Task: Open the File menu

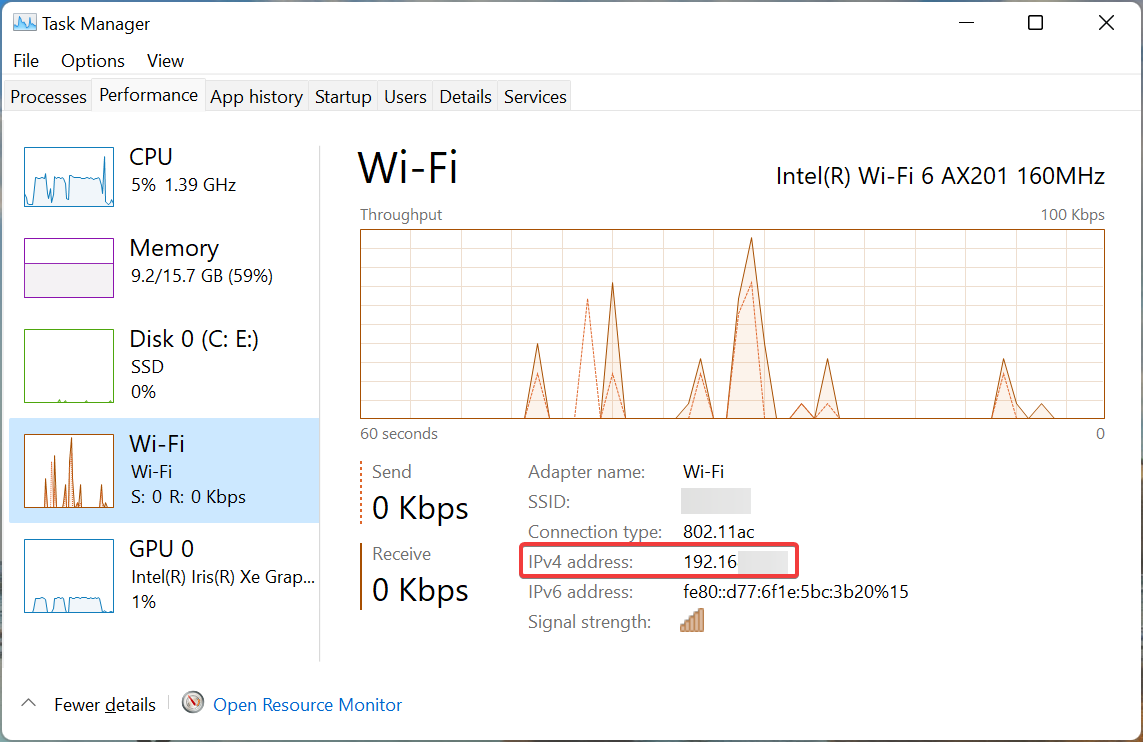Action: pyautogui.click(x=26, y=61)
